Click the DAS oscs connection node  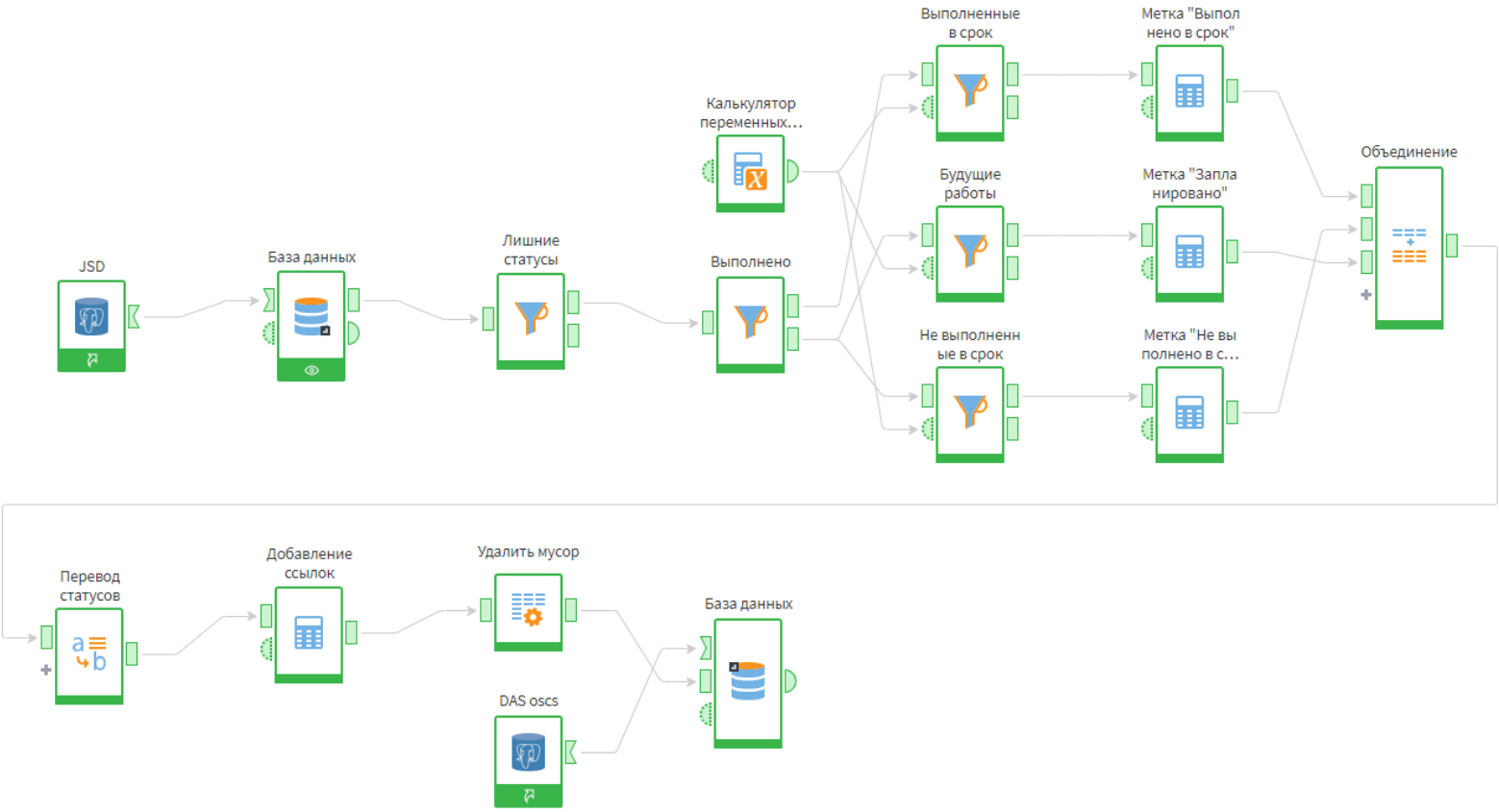point(529,761)
